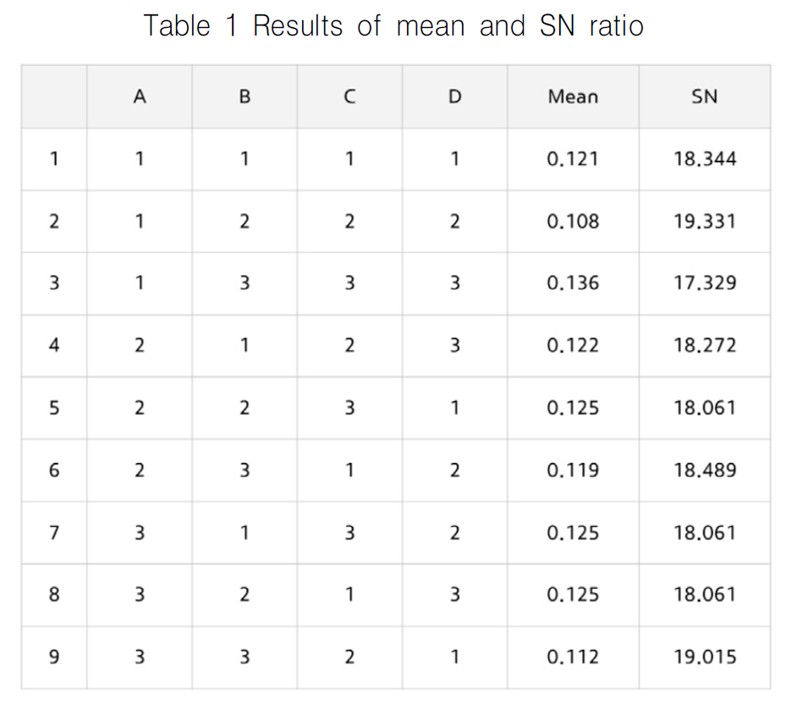
Task: Select the column B header cell
Action: (x=244, y=97)
